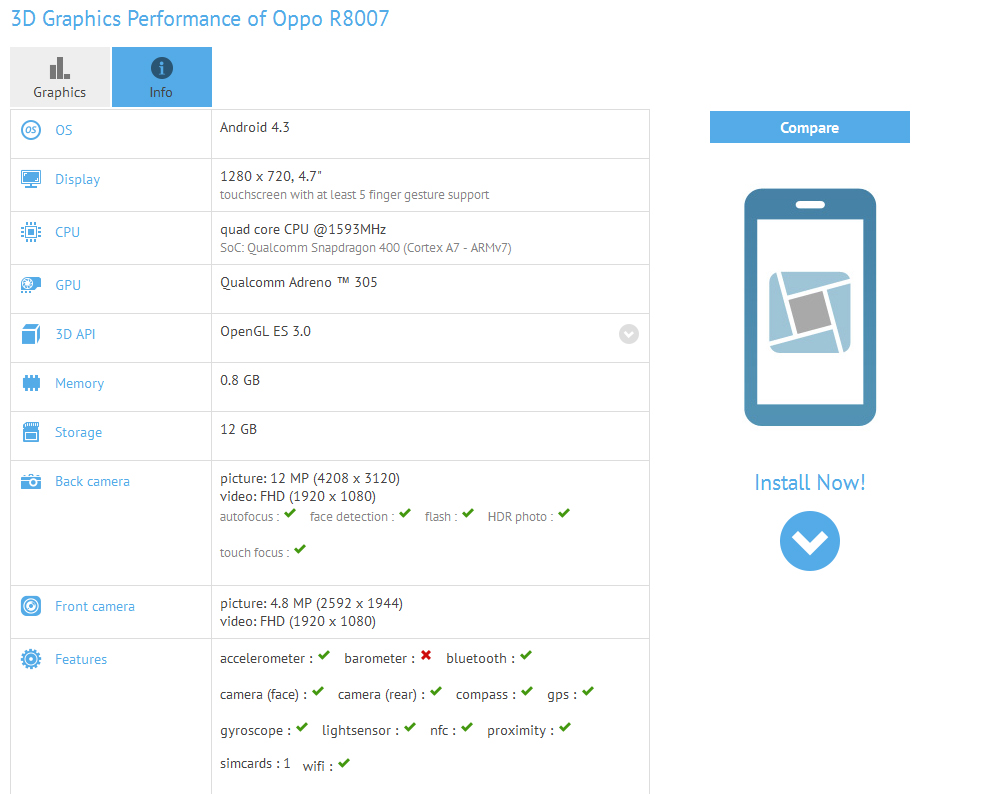1000x794 pixels.
Task: Click the Memory chip icon
Action: click(31, 383)
